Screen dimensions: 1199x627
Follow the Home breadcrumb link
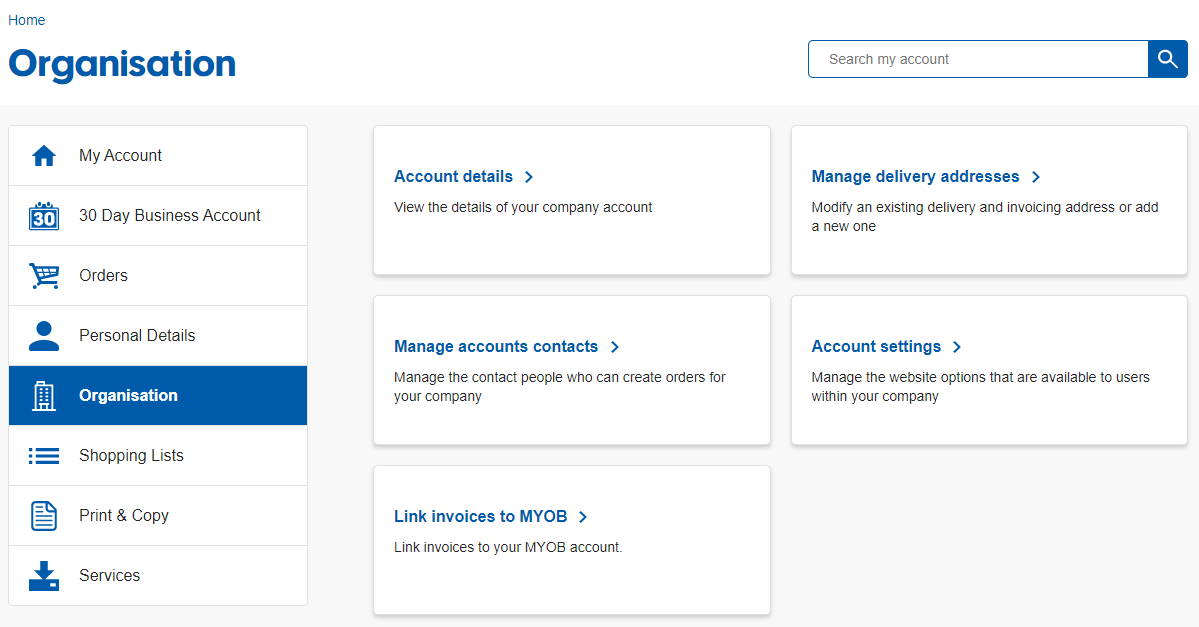26,19
